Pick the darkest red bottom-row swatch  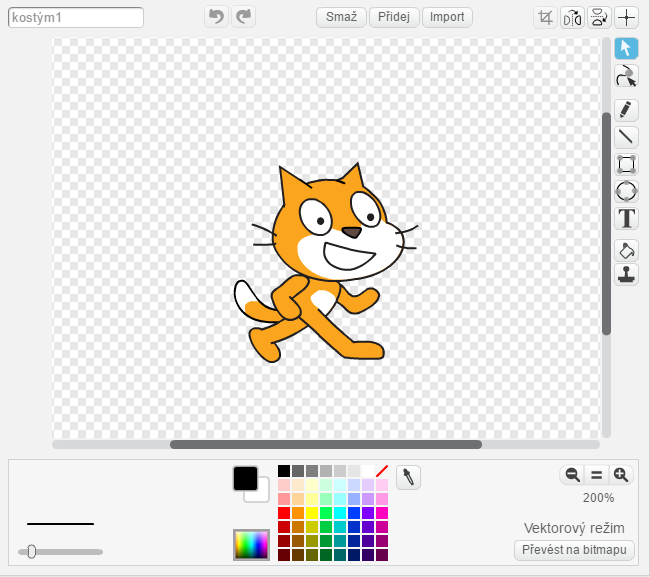point(284,555)
